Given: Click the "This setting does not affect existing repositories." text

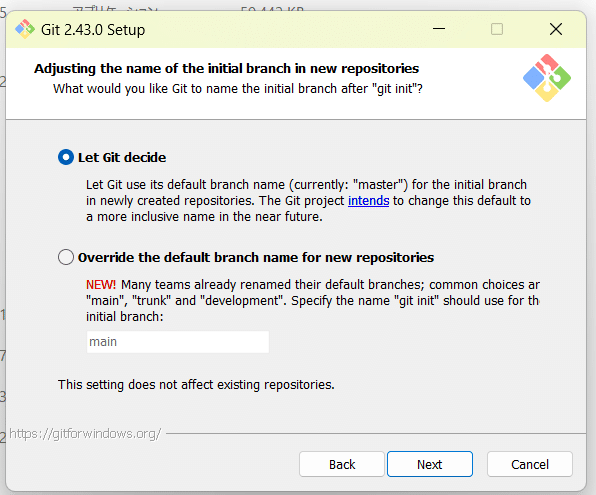Looking at the screenshot, I should [x=196, y=385].
